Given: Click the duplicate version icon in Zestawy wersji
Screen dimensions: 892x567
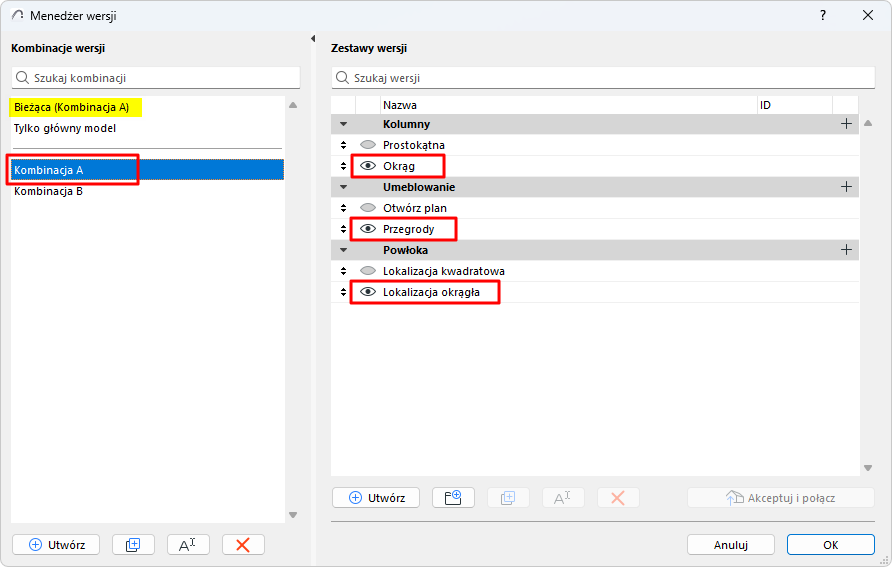Looking at the screenshot, I should [x=508, y=498].
